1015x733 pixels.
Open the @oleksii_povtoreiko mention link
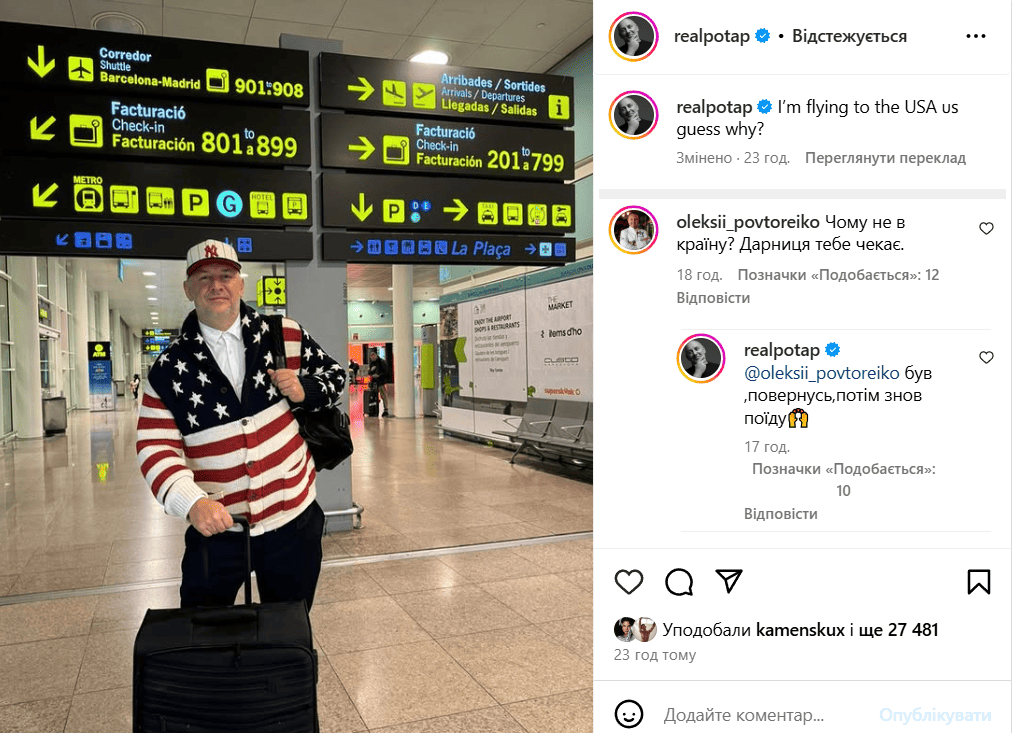[x=821, y=373]
